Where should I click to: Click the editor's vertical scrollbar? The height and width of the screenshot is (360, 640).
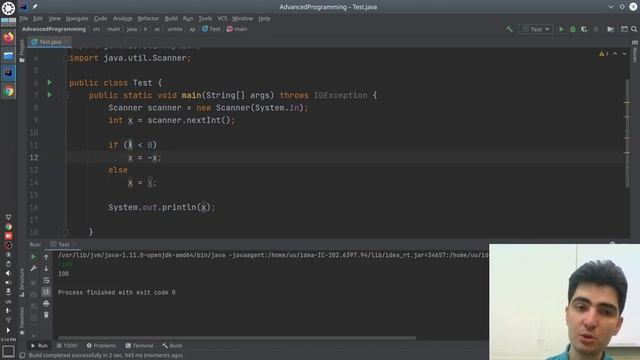click(627, 134)
